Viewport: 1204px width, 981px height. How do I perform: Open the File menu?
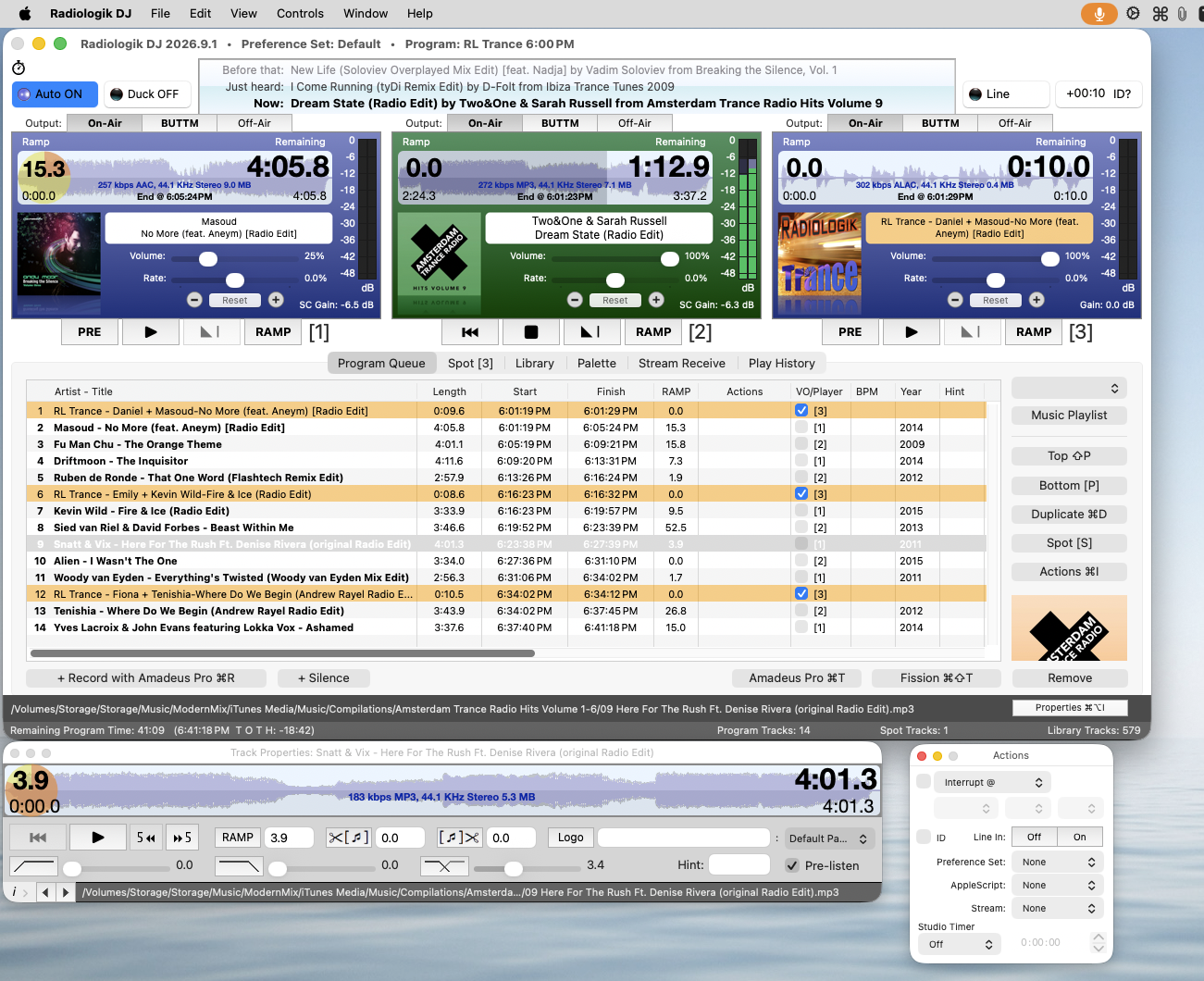click(x=161, y=14)
